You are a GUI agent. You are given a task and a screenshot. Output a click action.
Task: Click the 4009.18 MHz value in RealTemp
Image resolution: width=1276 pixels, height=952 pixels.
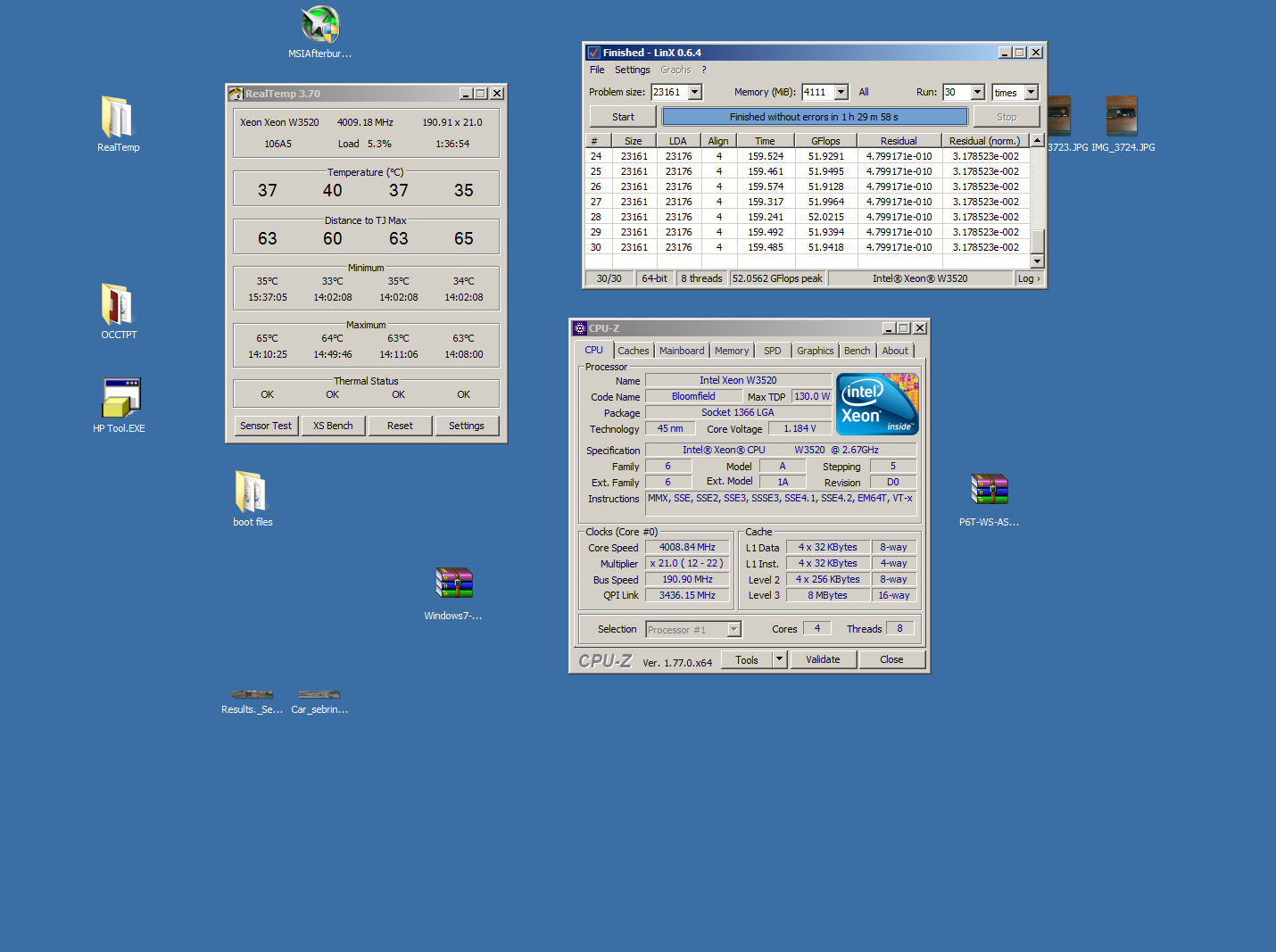tap(365, 122)
